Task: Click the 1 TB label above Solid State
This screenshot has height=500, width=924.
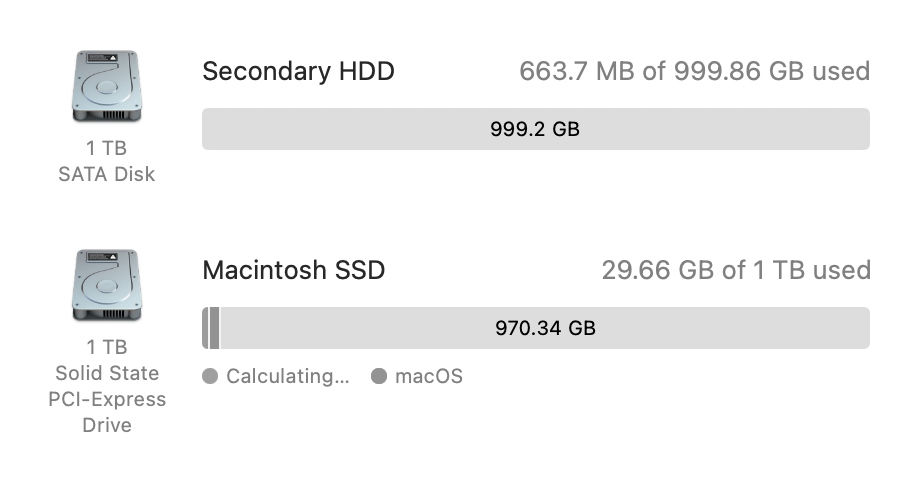Action: point(106,347)
